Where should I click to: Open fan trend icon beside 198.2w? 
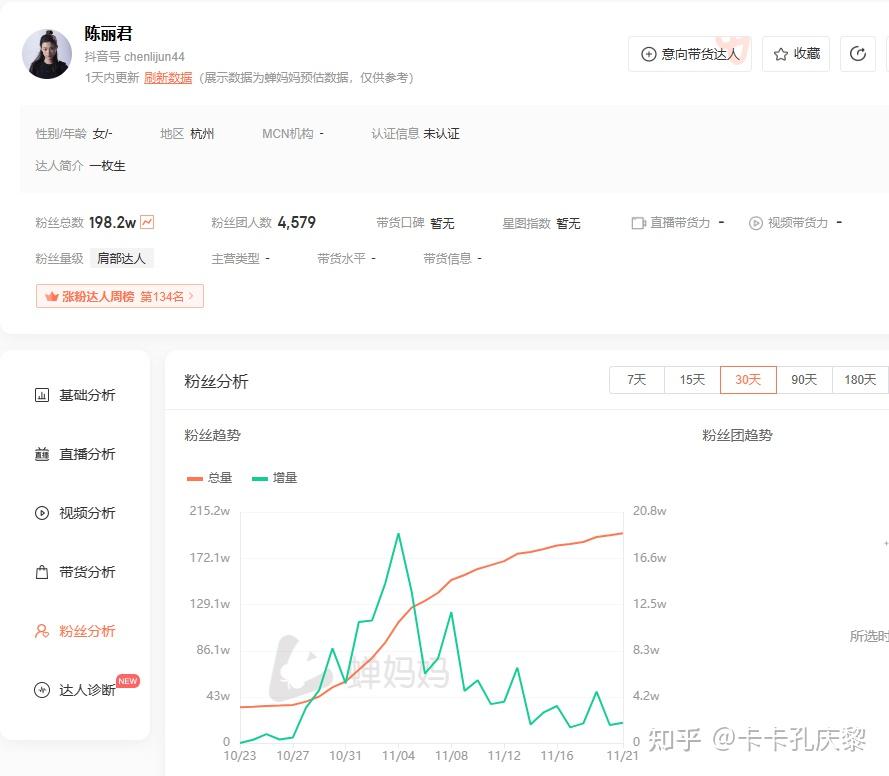pyautogui.click(x=147, y=222)
